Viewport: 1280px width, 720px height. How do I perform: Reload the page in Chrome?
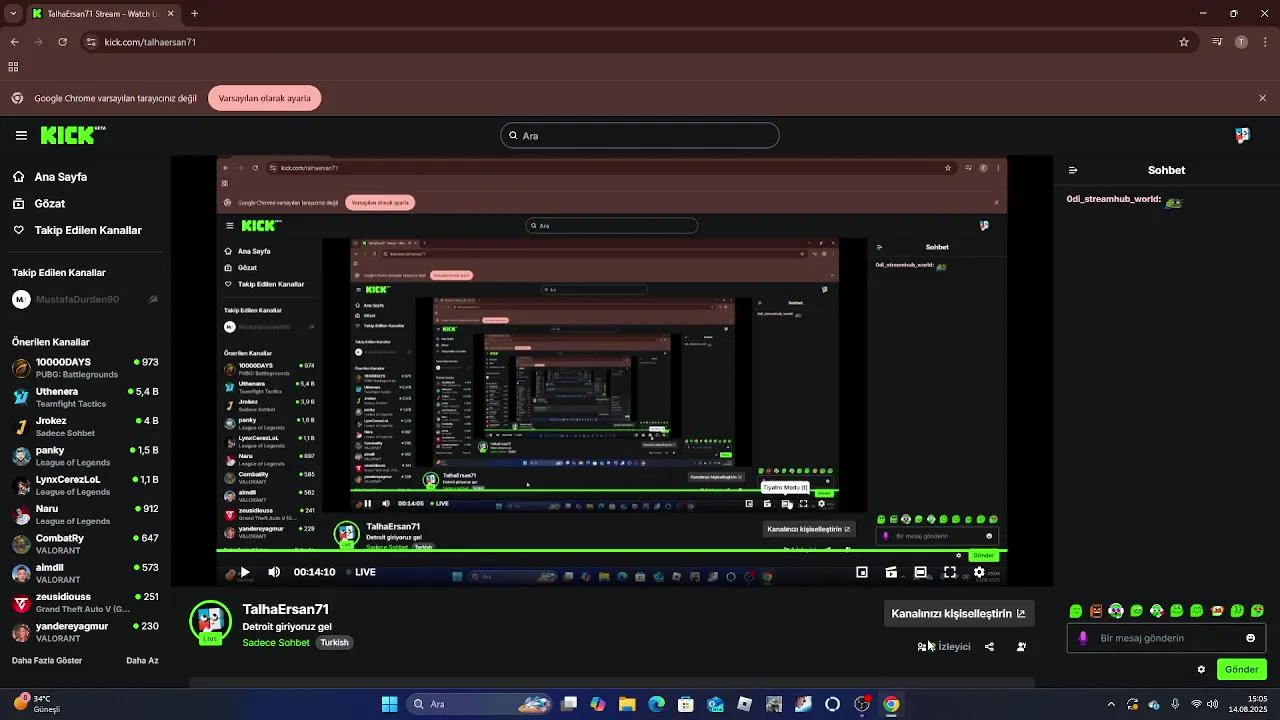point(62,42)
